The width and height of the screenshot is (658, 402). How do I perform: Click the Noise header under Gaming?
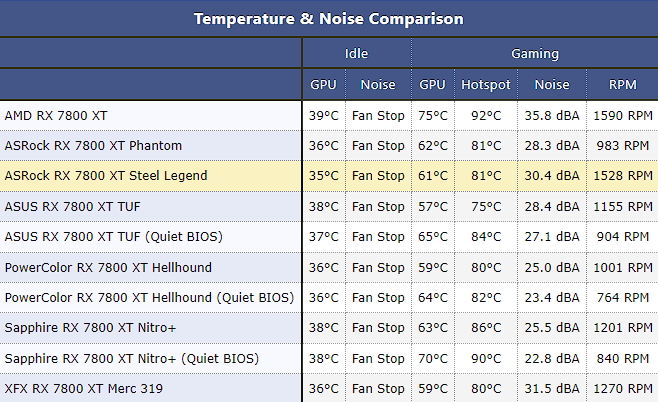tap(551, 85)
